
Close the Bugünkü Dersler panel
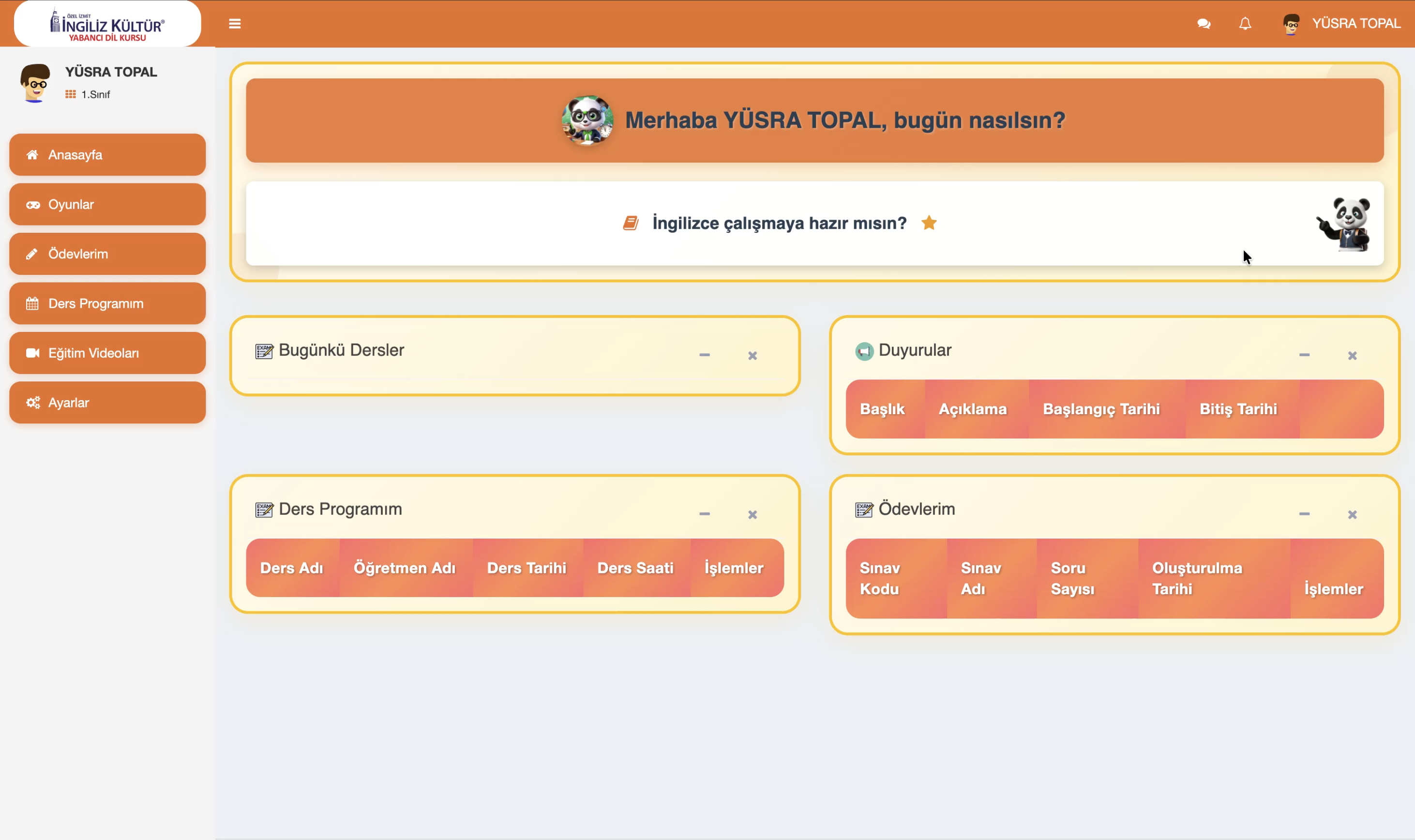[x=753, y=356]
